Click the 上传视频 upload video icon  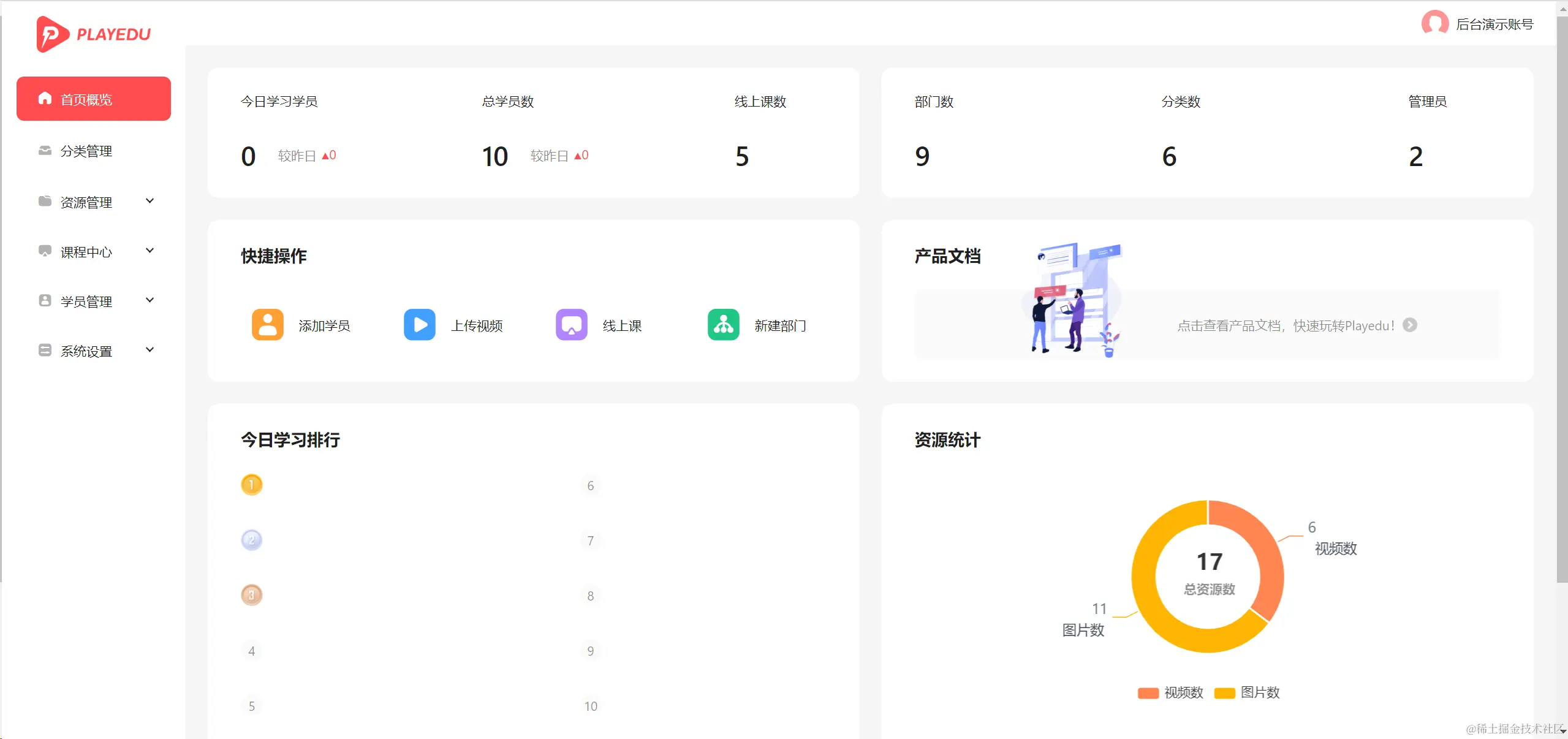click(x=419, y=325)
